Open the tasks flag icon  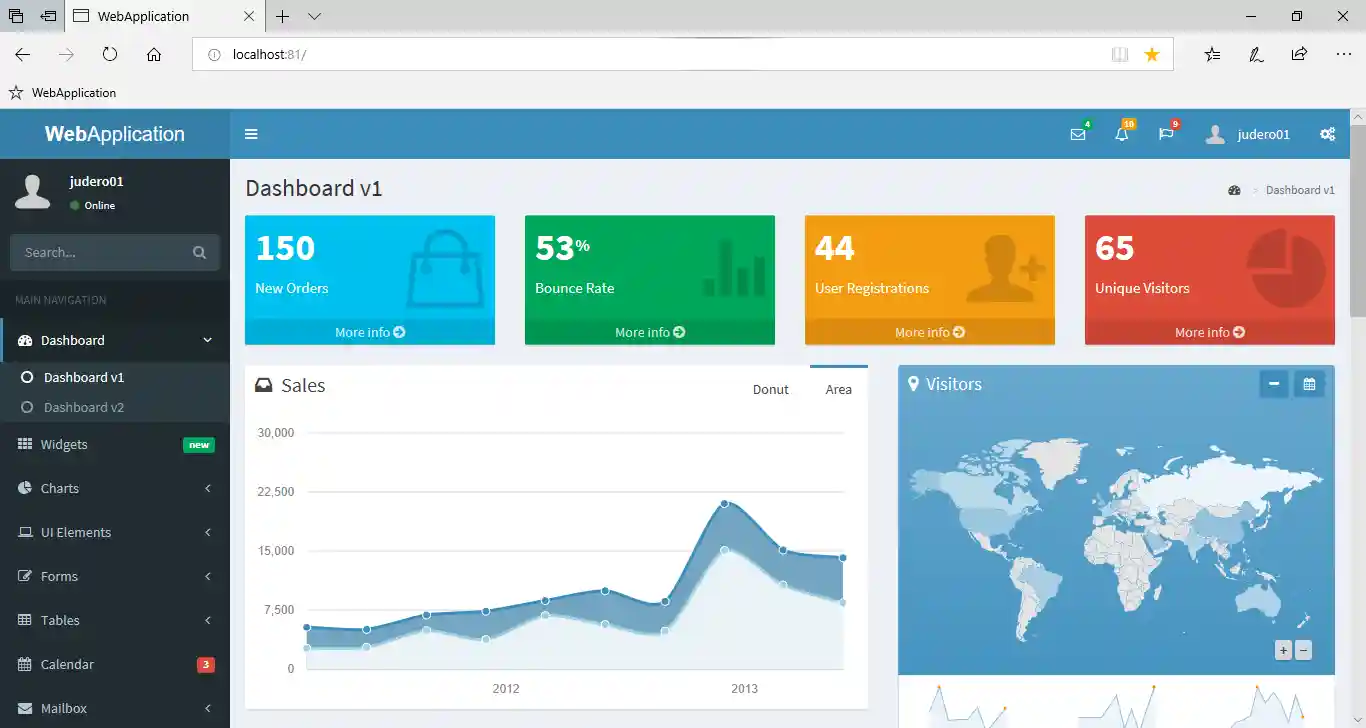(x=1166, y=134)
